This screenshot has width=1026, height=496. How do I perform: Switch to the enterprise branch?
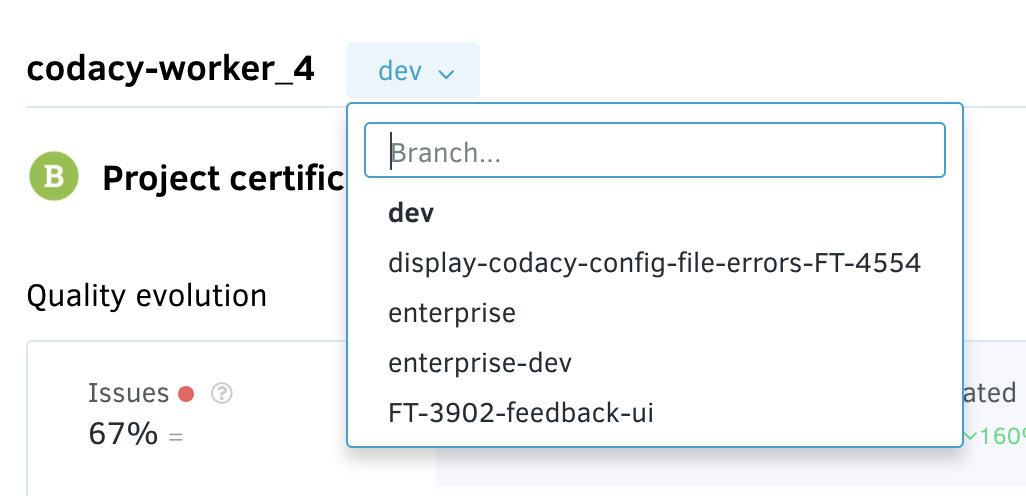pos(452,313)
